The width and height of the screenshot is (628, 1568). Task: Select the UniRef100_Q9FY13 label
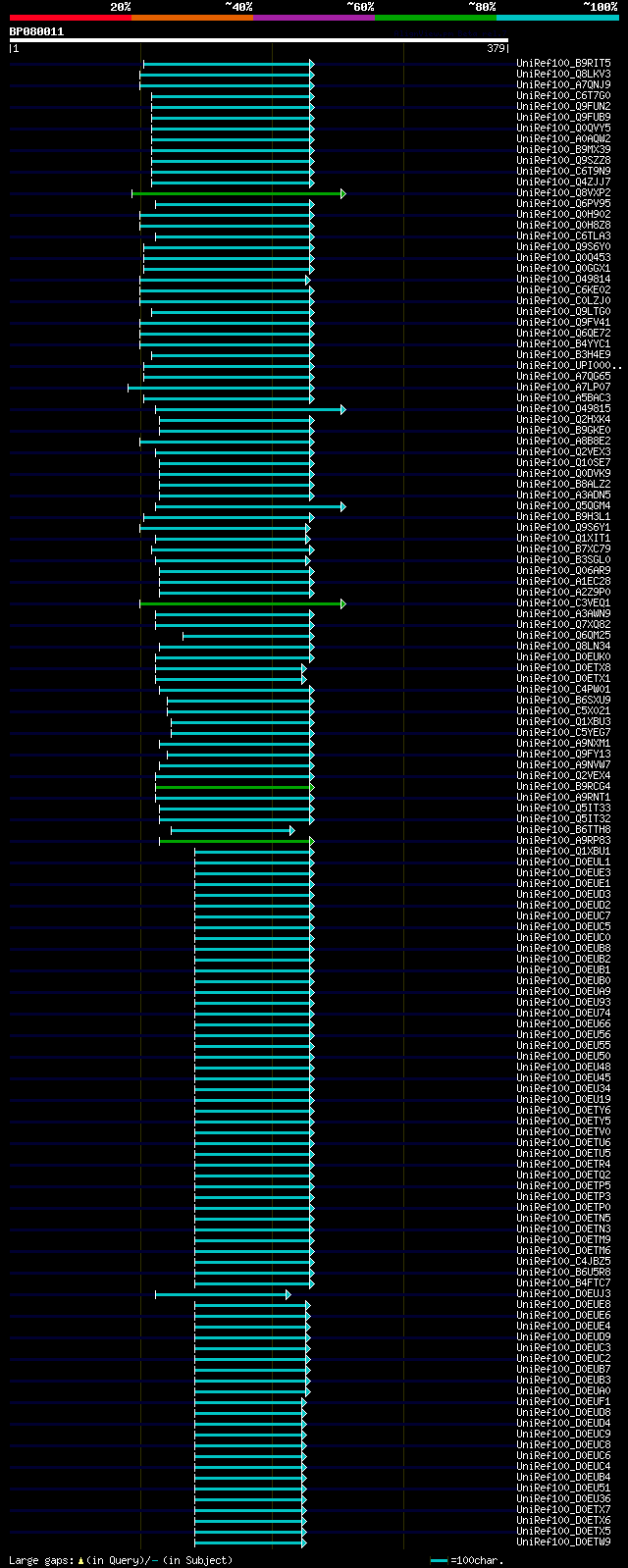pos(563,755)
